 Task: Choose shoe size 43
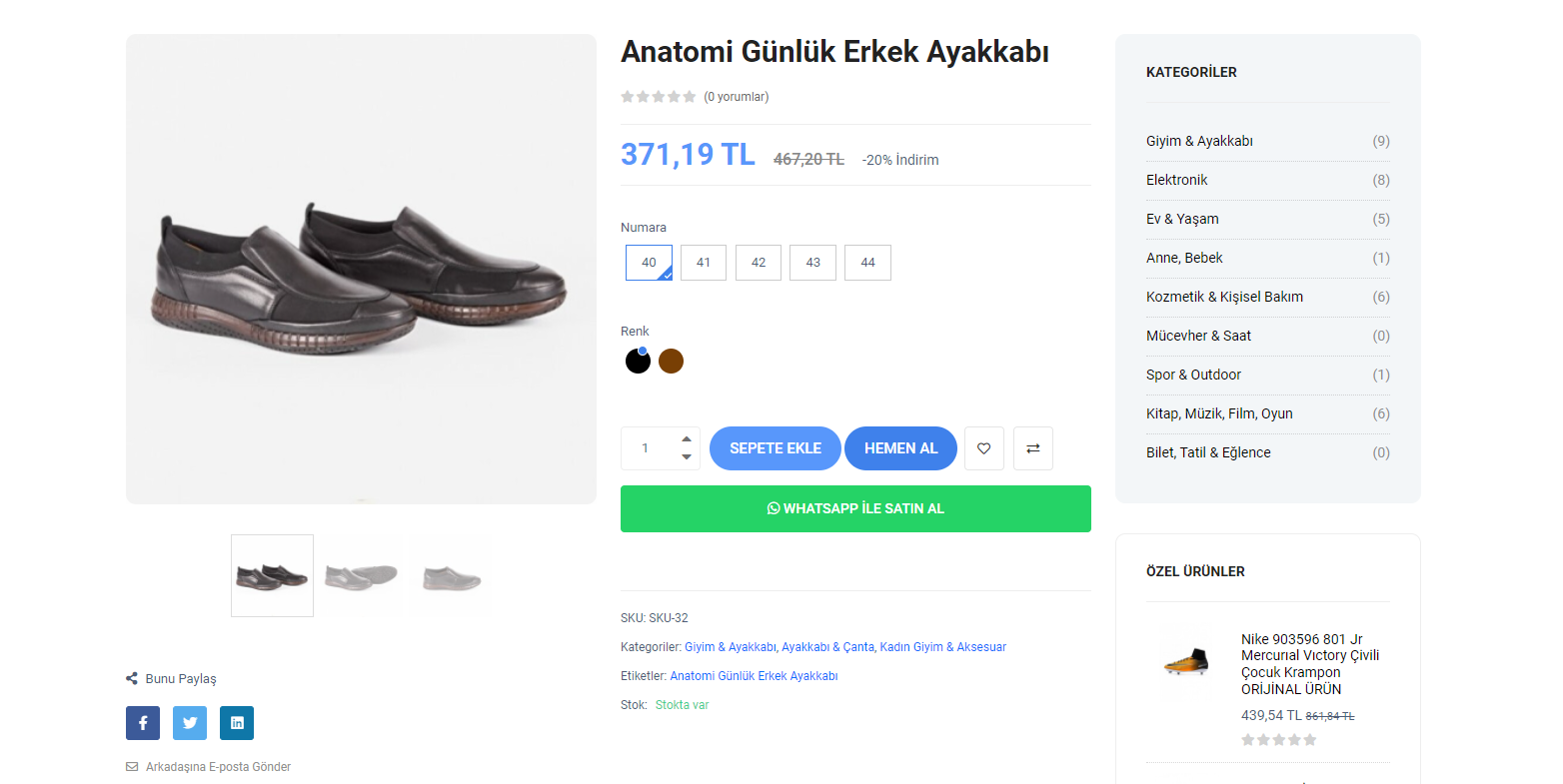coord(812,263)
